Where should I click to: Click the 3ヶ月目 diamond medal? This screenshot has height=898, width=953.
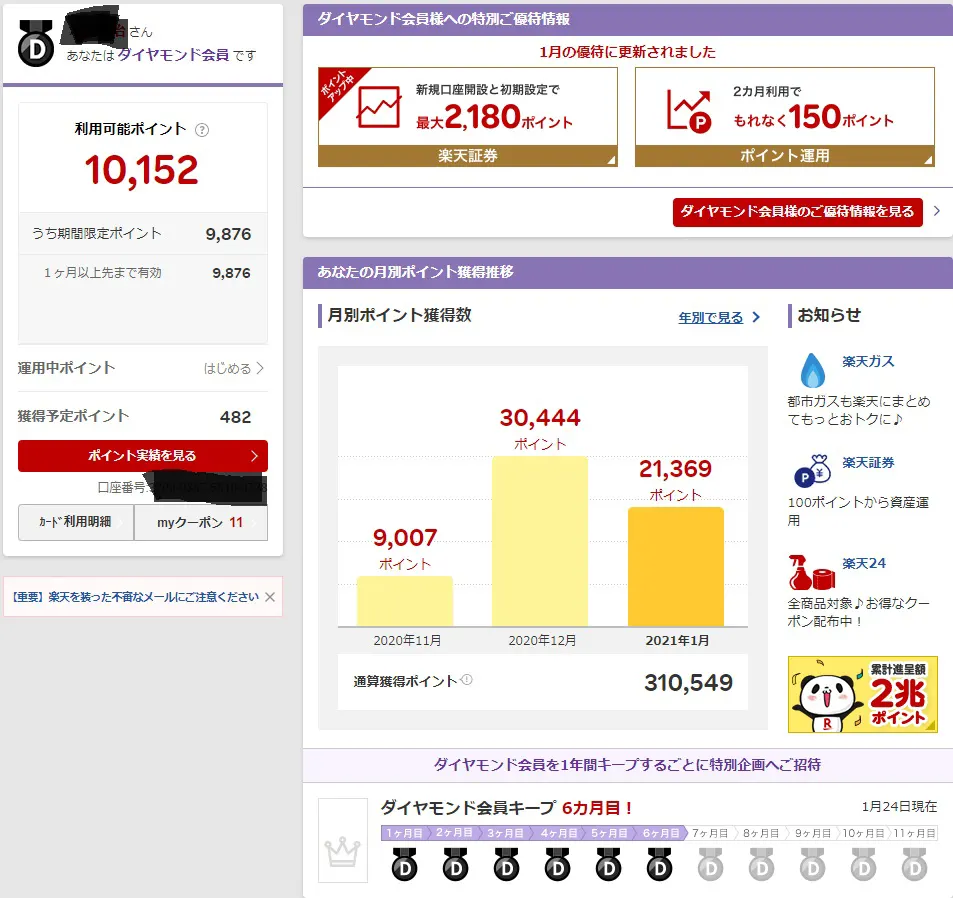tap(506, 864)
